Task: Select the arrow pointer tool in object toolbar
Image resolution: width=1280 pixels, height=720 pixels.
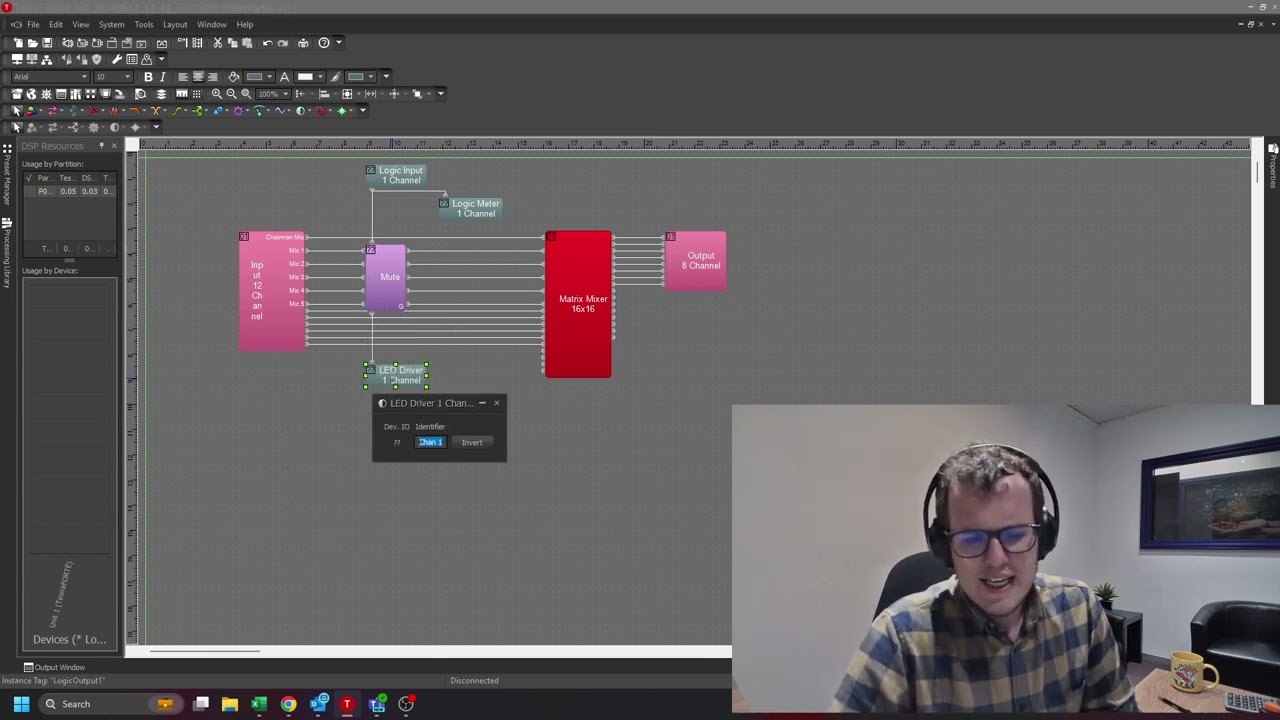Action: 17,111
